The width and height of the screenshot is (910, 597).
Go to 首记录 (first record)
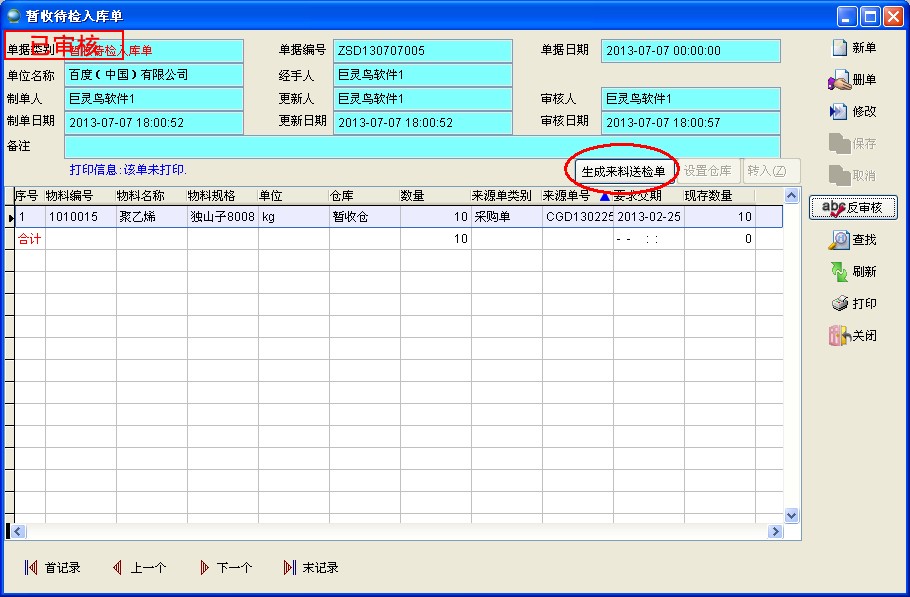(52, 568)
